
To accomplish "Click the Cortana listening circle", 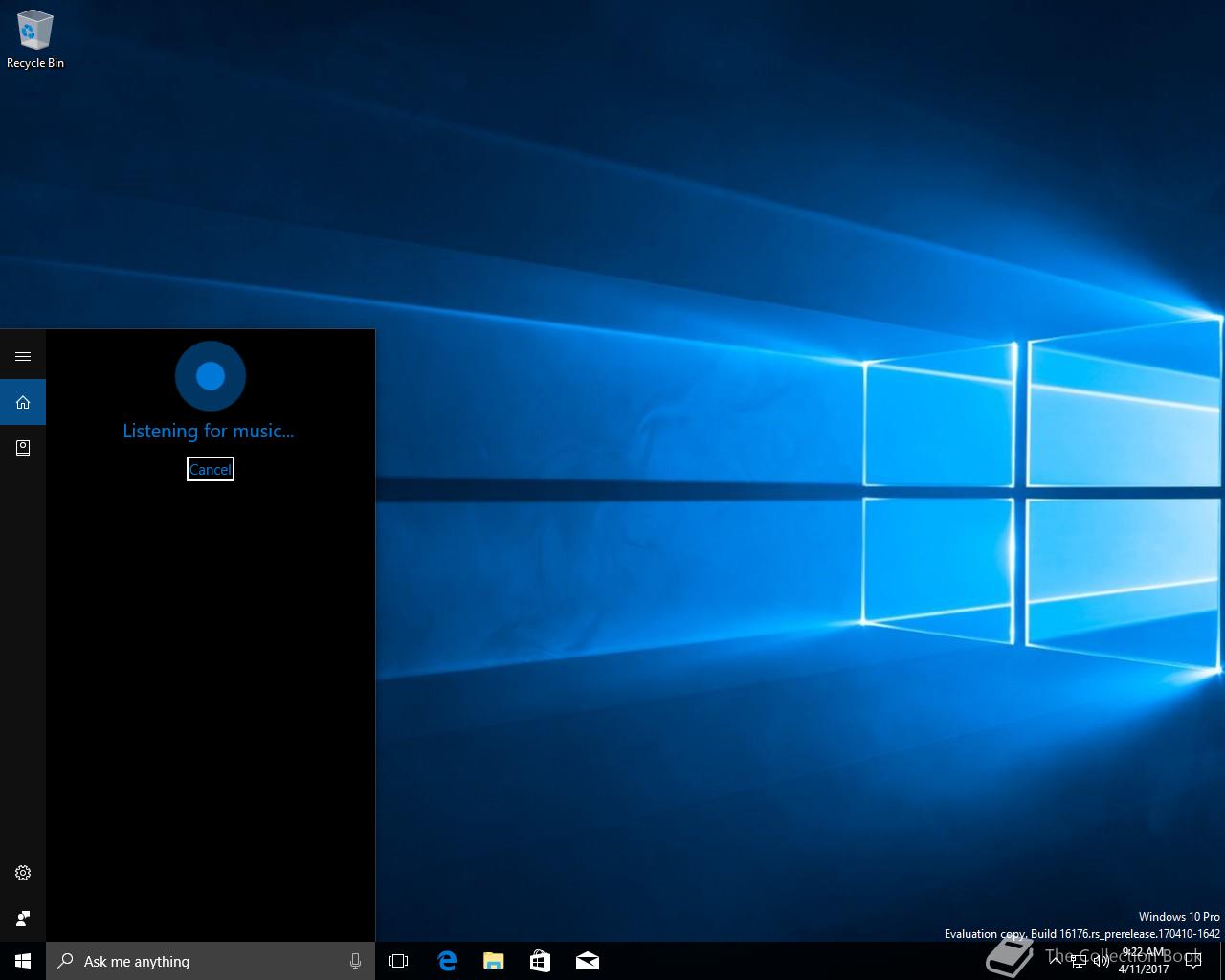I will [211, 376].
